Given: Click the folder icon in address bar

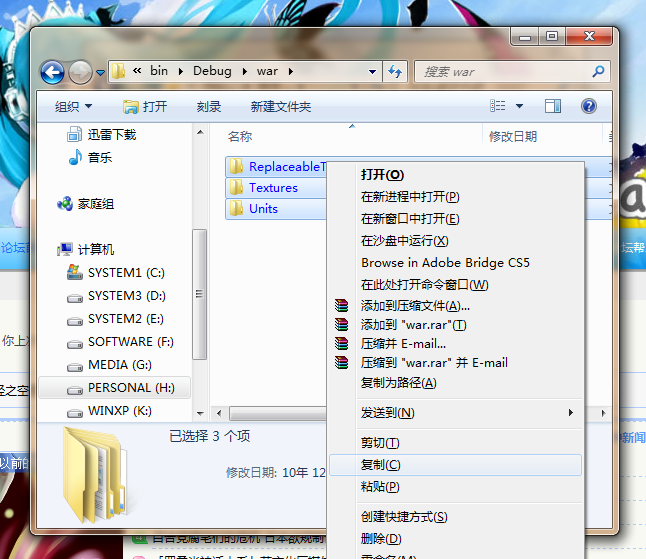Looking at the screenshot, I should [x=118, y=71].
